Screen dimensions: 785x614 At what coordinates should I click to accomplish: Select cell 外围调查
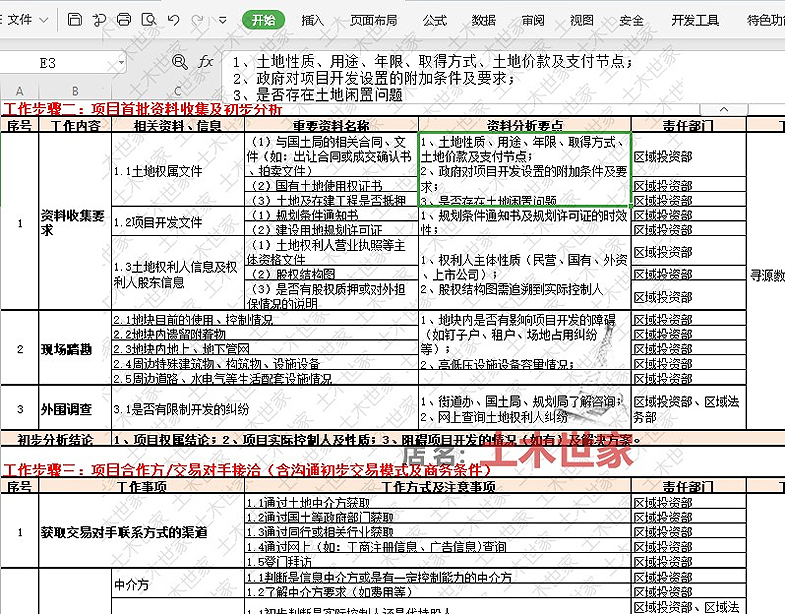pos(75,409)
